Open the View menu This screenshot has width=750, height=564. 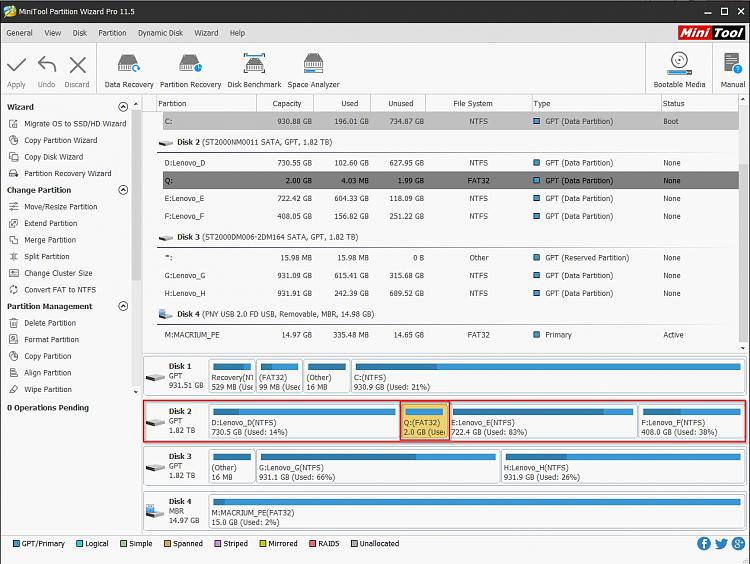(x=53, y=33)
